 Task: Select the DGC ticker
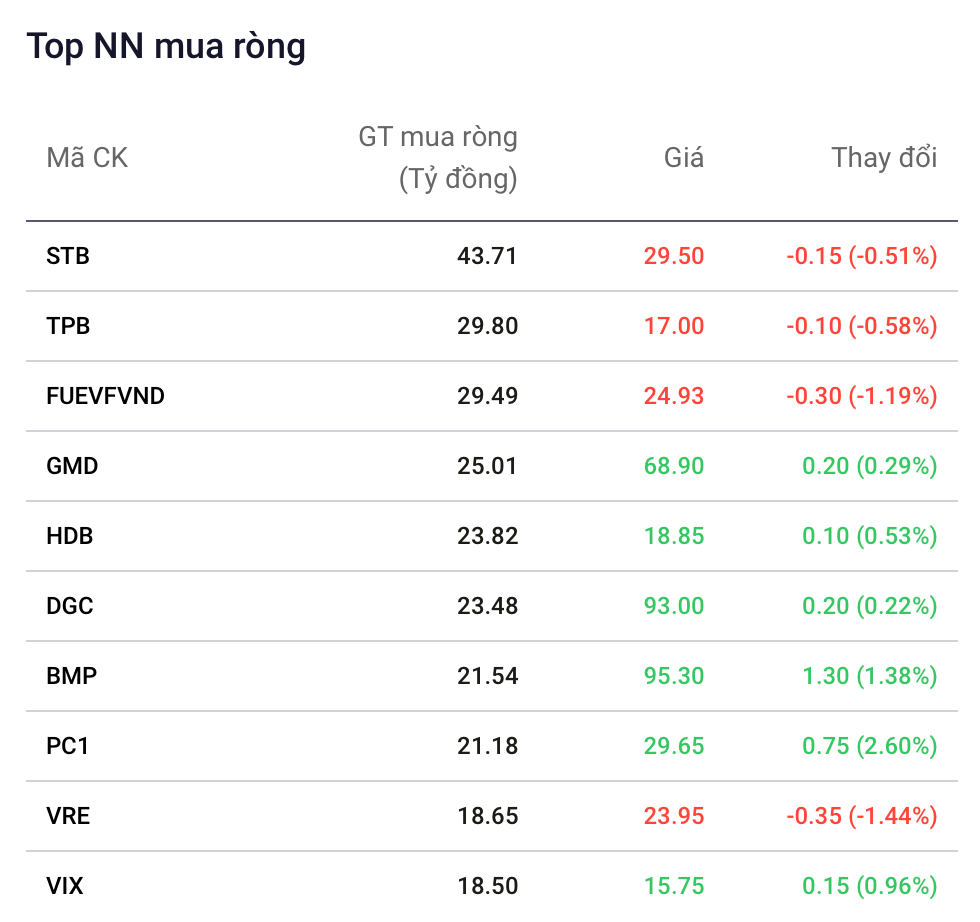point(69,606)
